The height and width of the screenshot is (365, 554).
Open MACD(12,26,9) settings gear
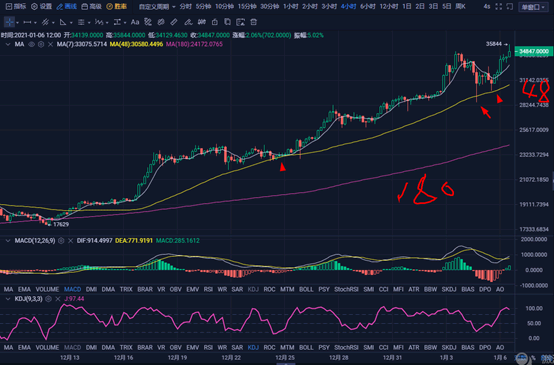tap(61, 241)
